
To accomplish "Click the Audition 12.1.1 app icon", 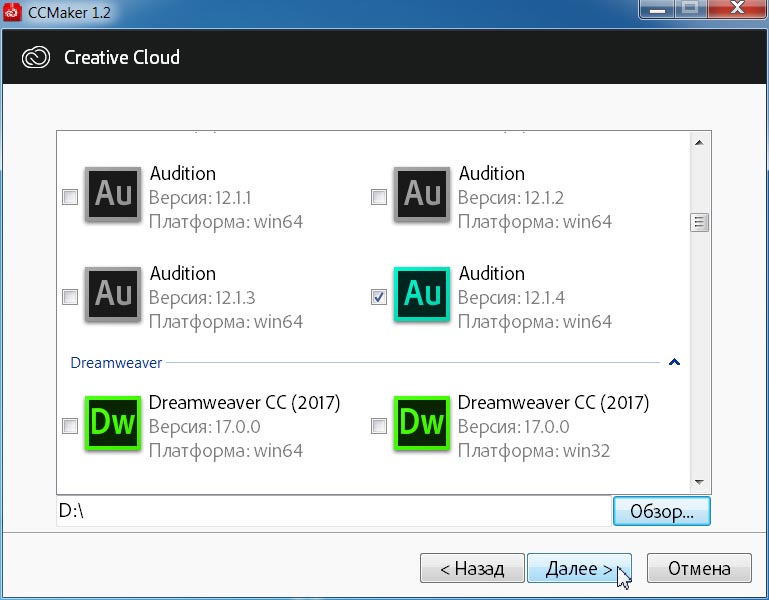I will click(x=113, y=195).
